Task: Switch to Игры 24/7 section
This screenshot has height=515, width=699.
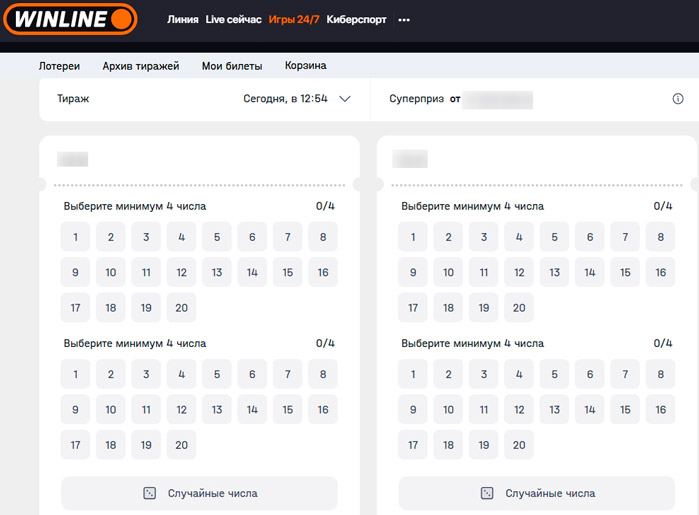Action: click(x=294, y=20)
